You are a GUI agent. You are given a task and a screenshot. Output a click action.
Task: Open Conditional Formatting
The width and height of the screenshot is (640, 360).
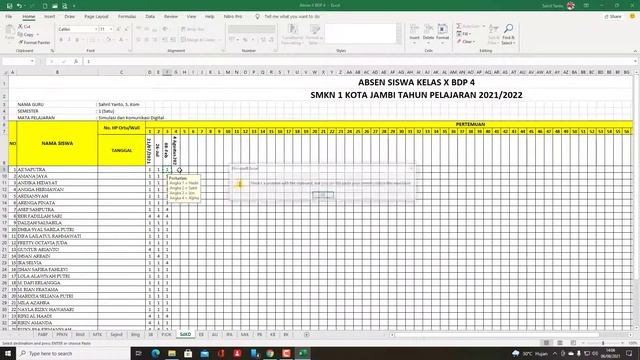[x=292, y=34]
